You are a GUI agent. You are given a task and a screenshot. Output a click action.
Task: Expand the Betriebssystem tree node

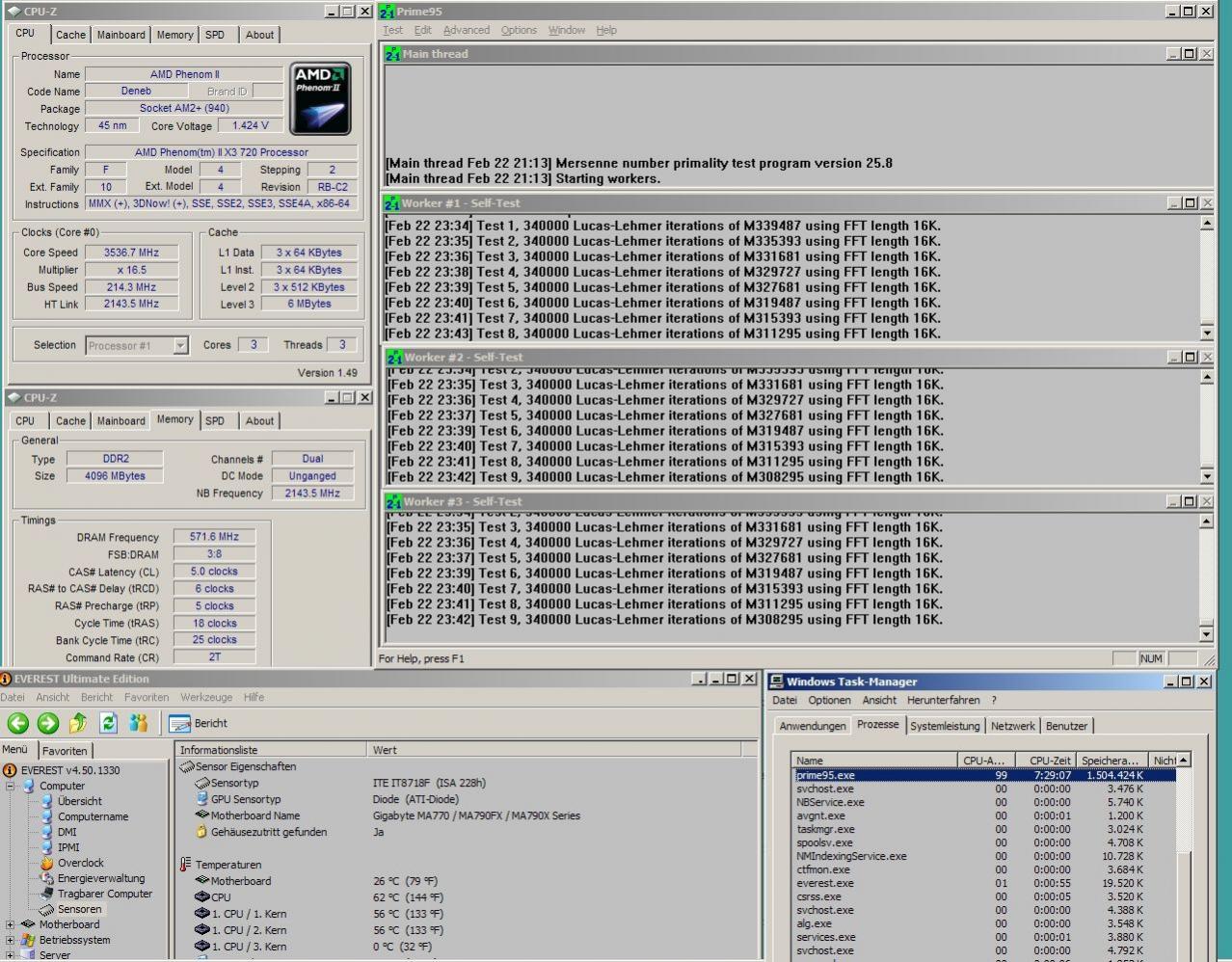click(11, 940)
